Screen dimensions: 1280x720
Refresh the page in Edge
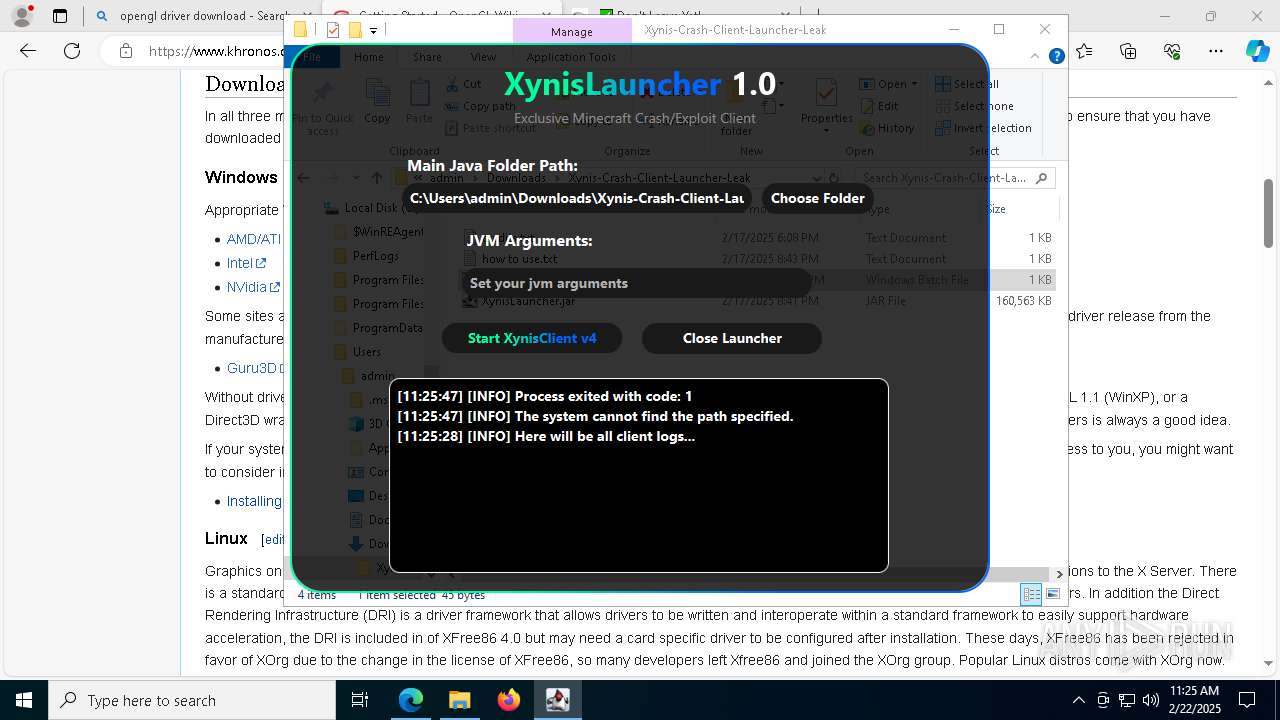[x=72, y=51]
